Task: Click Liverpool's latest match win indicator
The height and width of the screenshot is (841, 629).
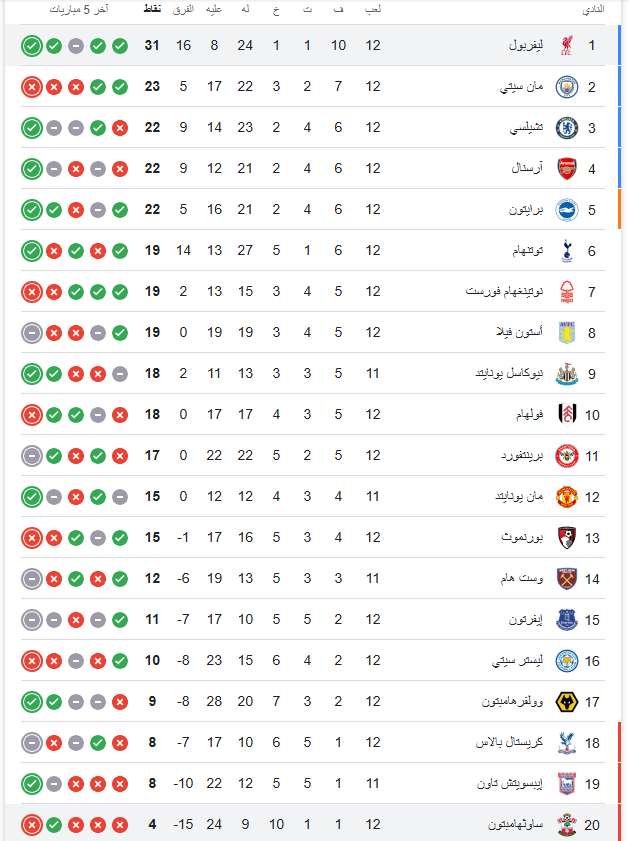Action: pyautogui.click(x=32, y=46)
